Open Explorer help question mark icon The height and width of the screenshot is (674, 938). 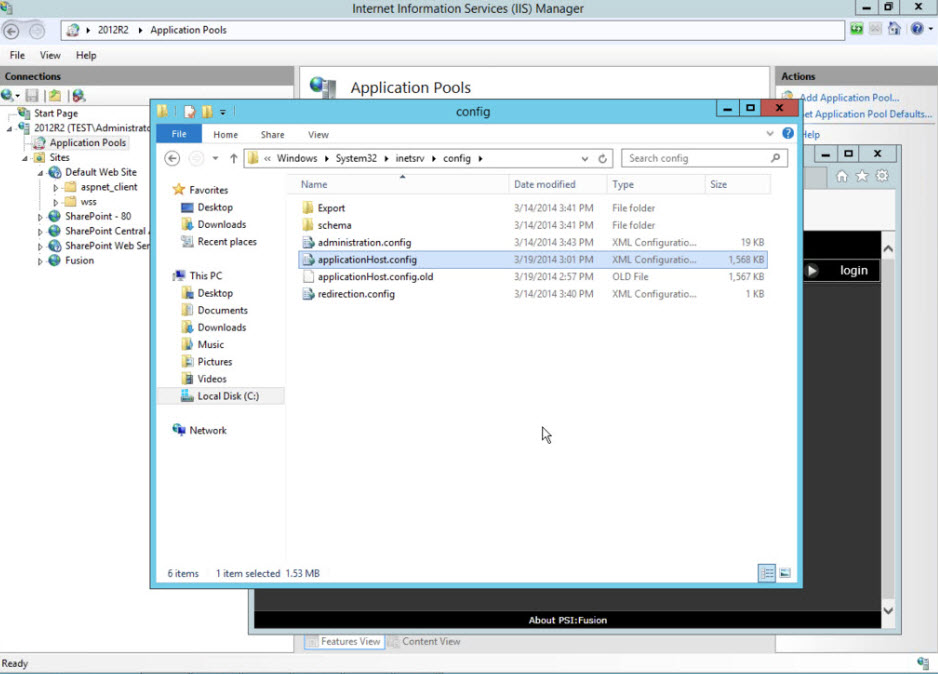coord(788,133)
